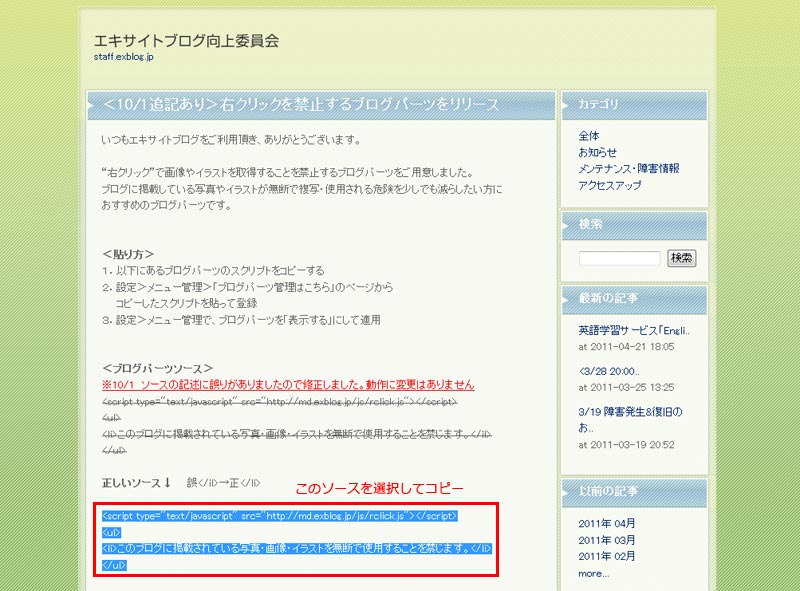Click the staff.exblog.jp subtitle link

coord(123,57)
